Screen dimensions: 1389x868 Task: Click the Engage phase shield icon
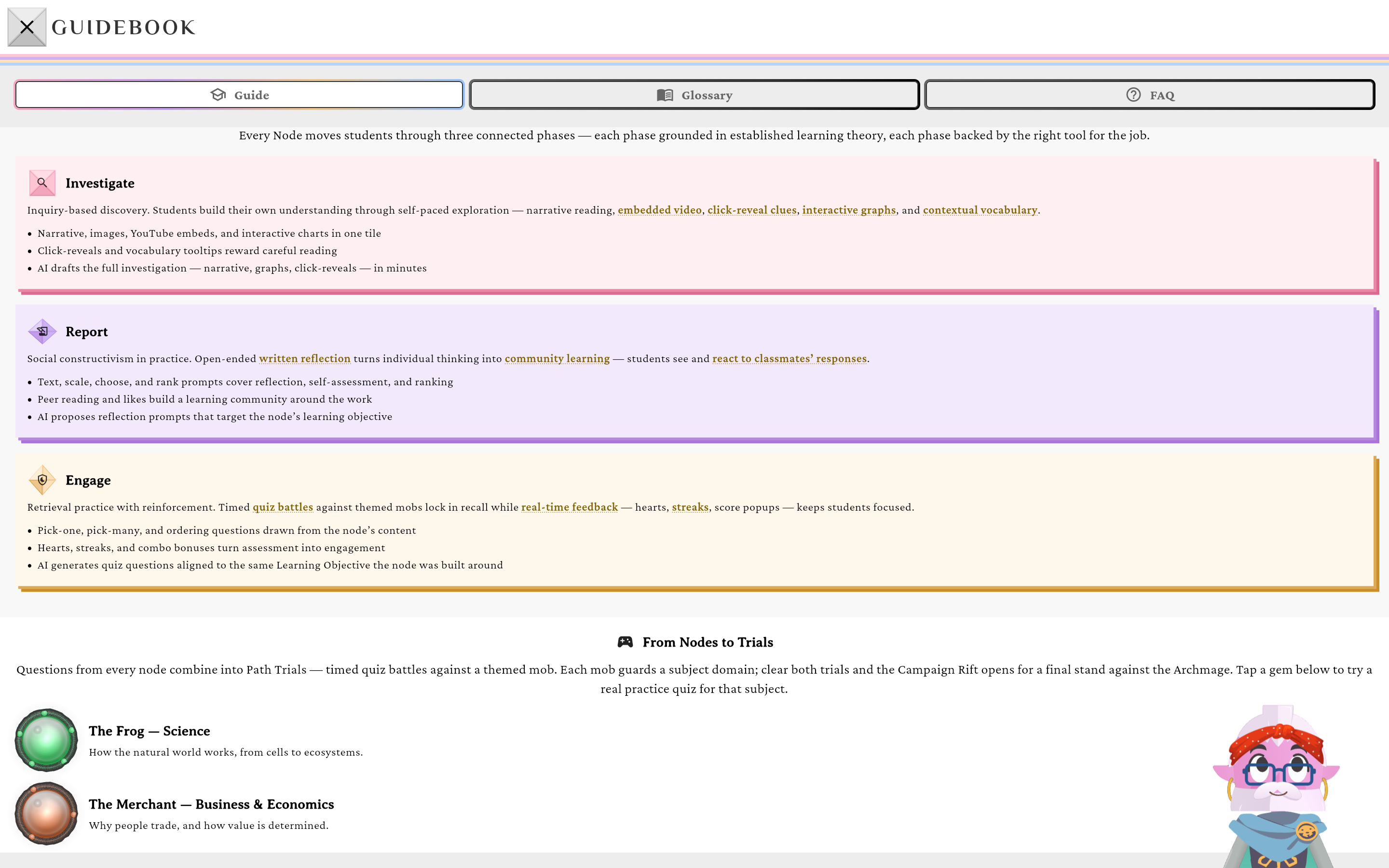(42, 480)
